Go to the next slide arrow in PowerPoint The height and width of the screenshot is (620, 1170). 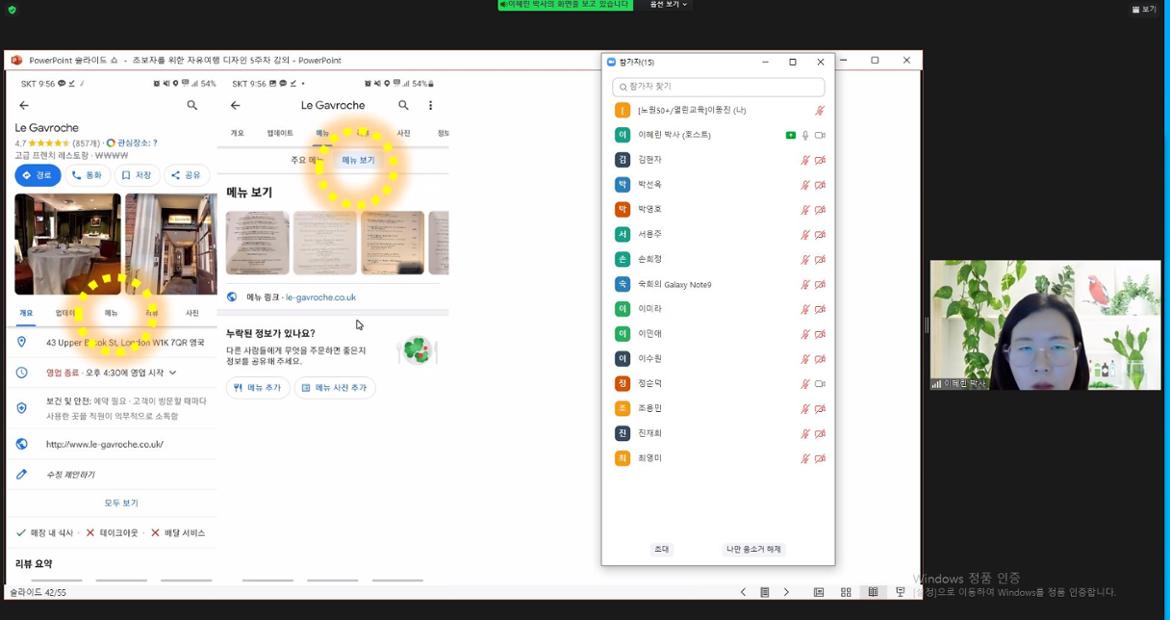tap(786, 592)
